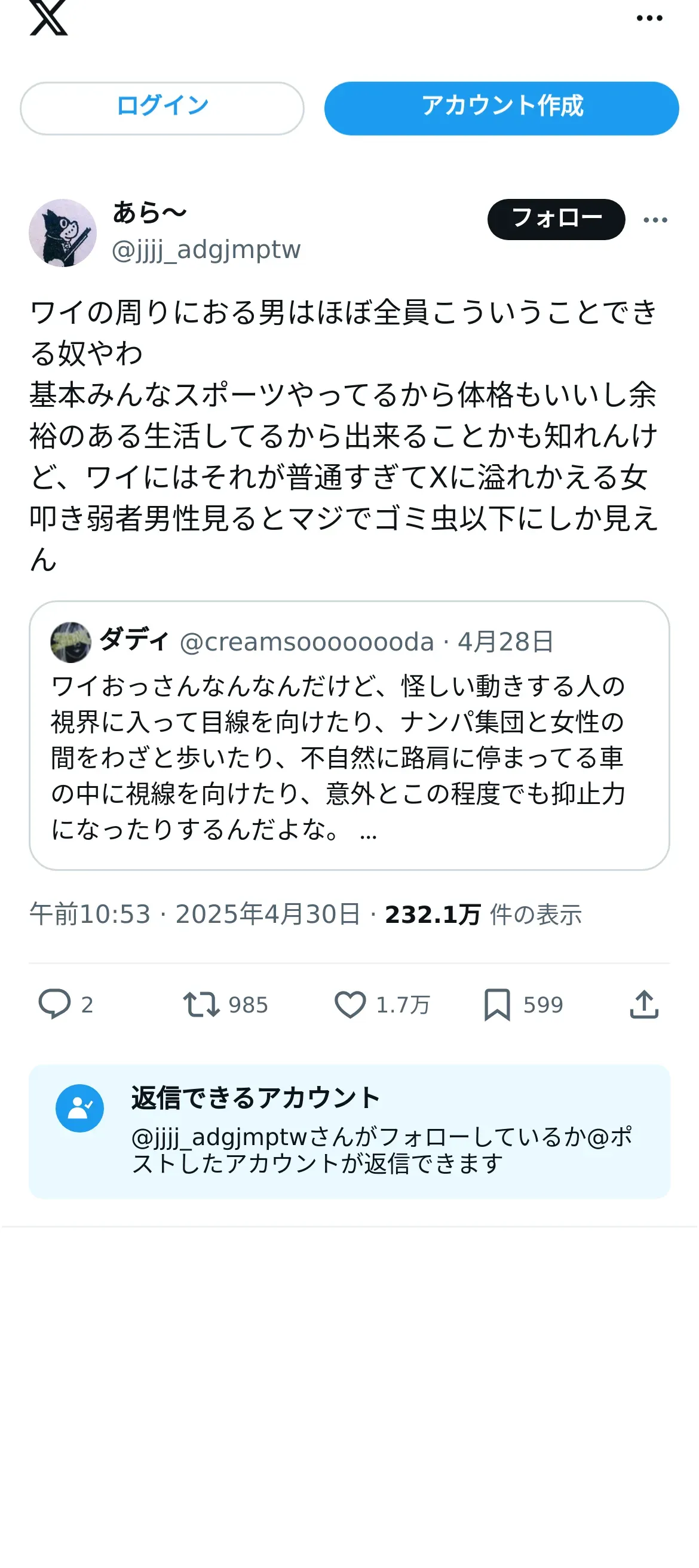The width and height of the screenshot is (699, 1568).
Task: Open the あら〜 display name
Action: point(150,213)
